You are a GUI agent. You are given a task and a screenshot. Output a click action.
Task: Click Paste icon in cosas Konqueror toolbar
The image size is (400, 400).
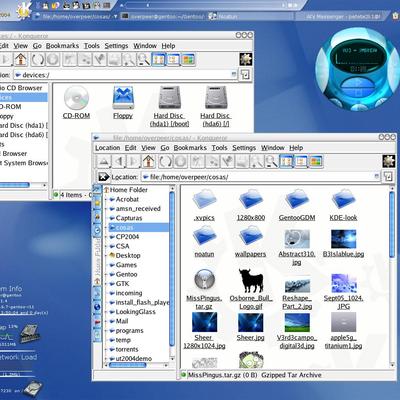227,162
